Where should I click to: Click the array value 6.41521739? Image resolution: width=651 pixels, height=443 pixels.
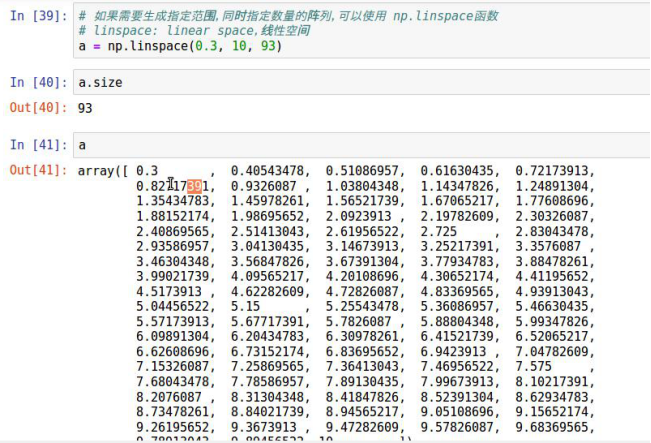click(457, 336)
